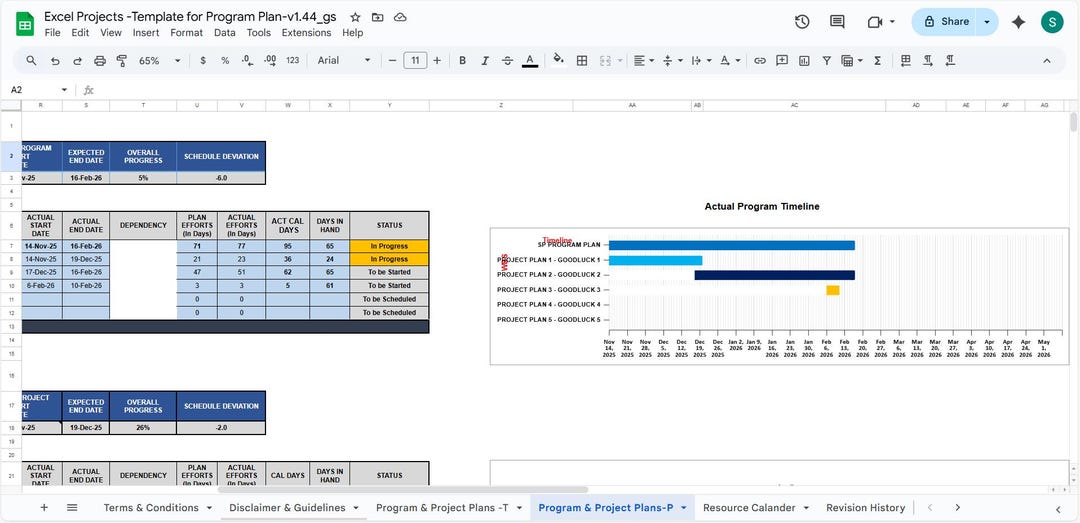Open account avatar S
Image resolution: width=1080 pixels, height=523 pixels.
(1052, 22)
